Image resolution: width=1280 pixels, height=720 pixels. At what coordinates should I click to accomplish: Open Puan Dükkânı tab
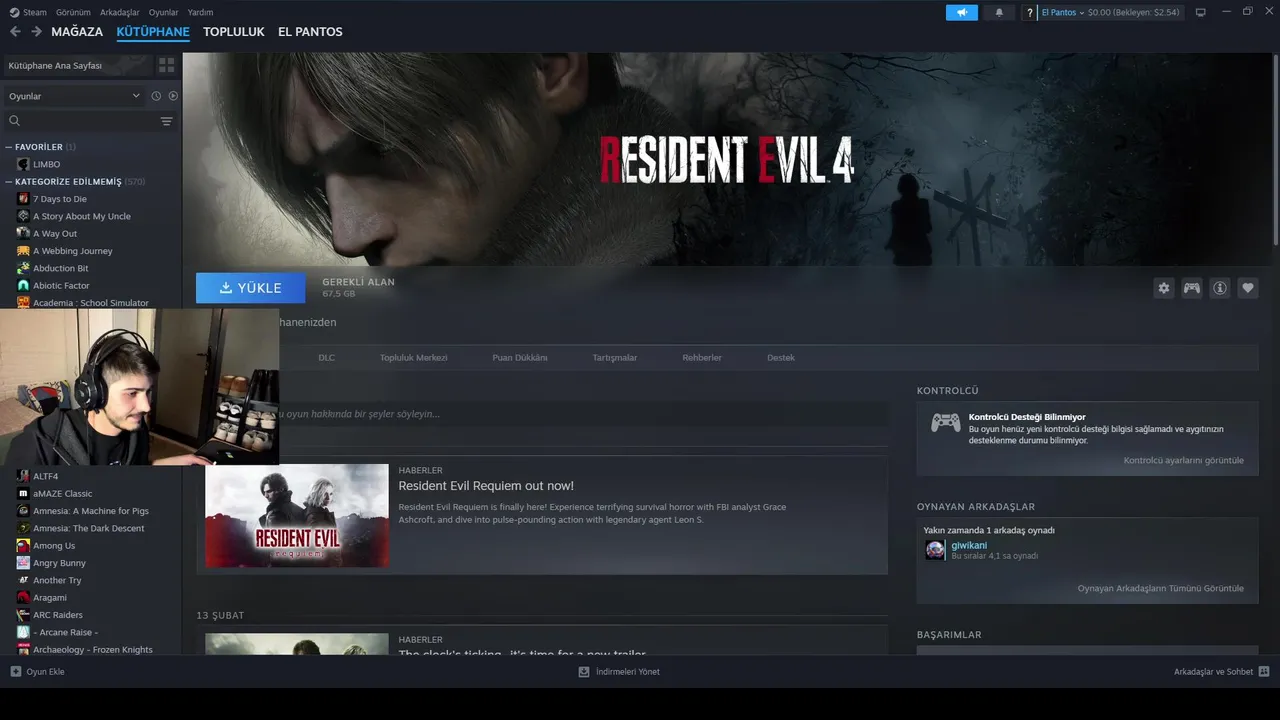tap(520, 358)
